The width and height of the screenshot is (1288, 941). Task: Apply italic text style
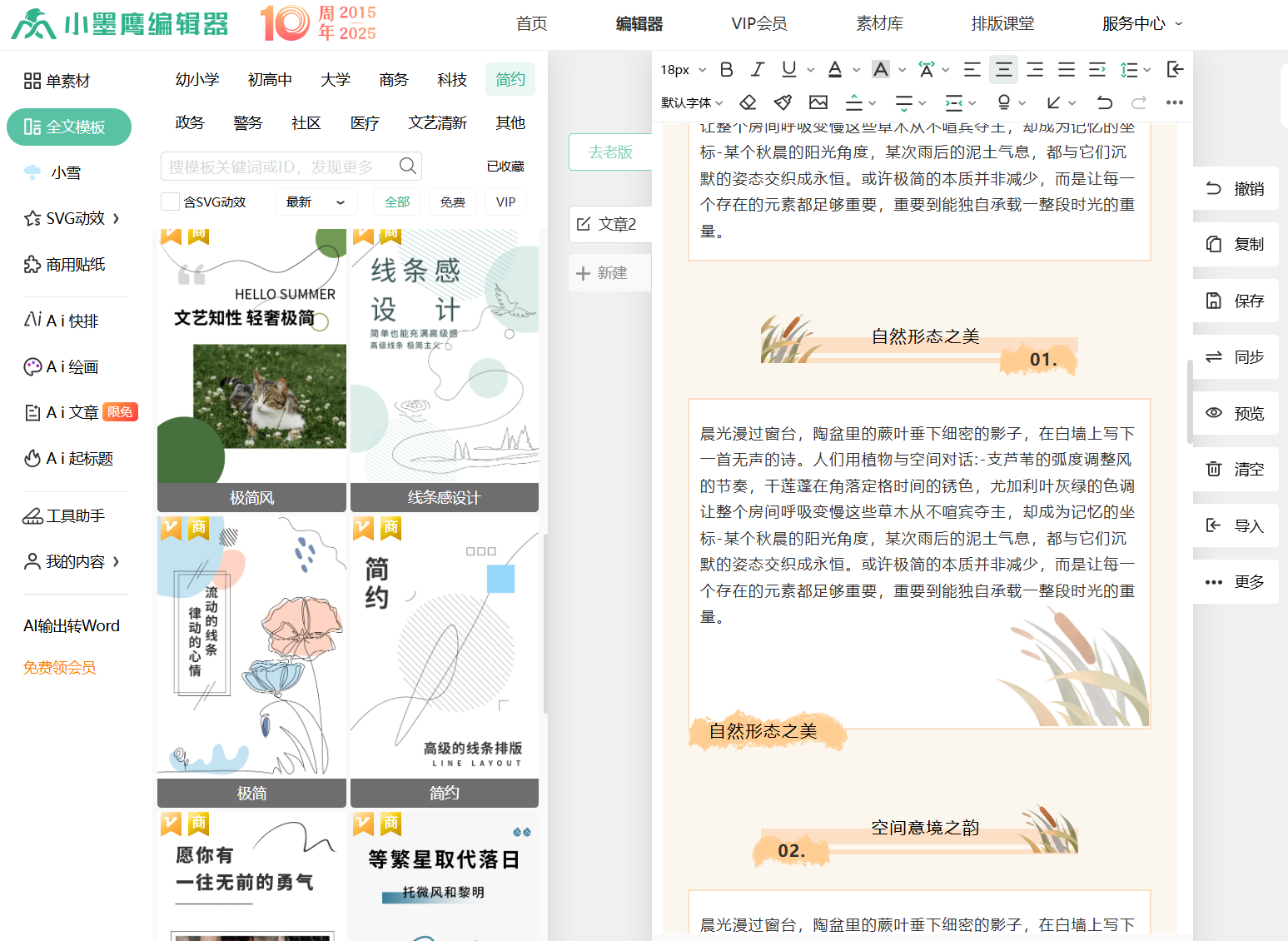coord(757,70)
